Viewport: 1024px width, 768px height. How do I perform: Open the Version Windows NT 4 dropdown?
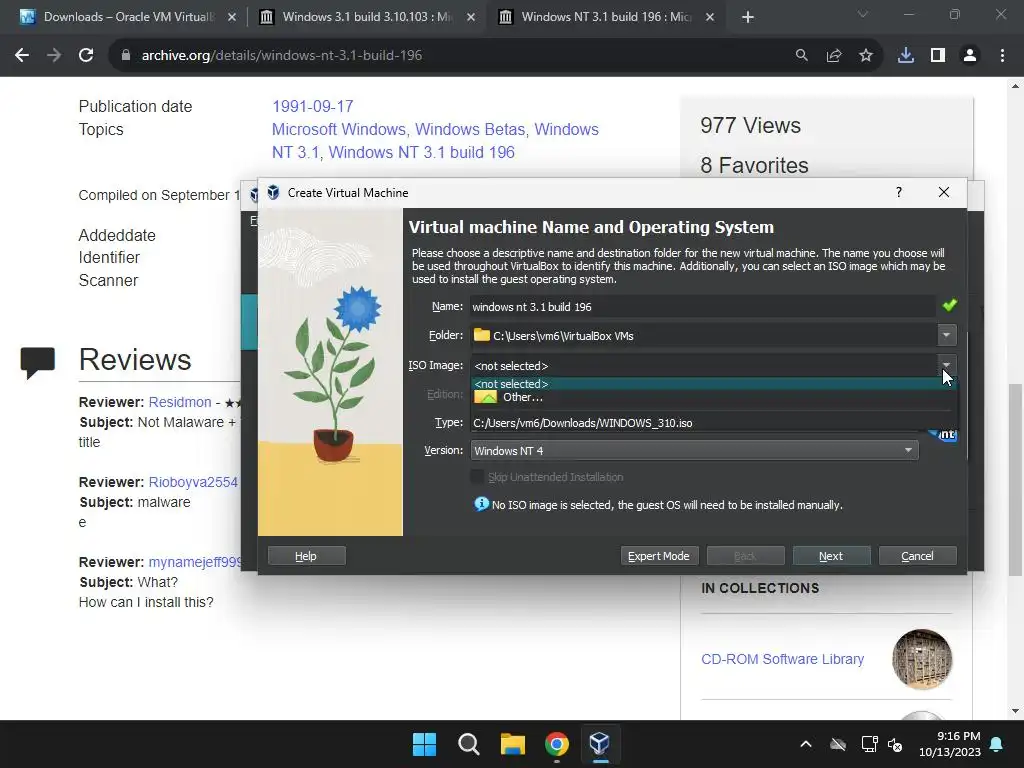[x=694, y=451]
